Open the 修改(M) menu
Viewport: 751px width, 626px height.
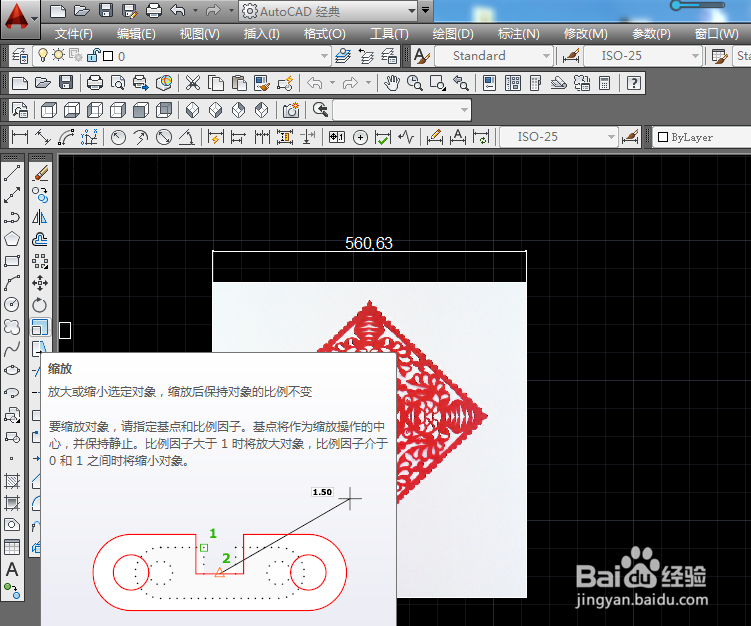[585, 34]
